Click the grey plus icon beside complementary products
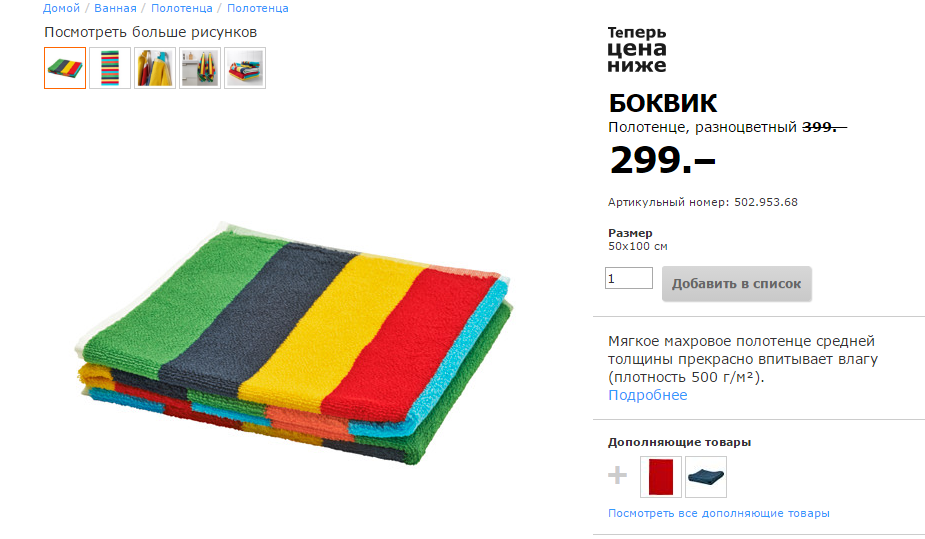925x539 pixels. (x=617, y=475)
